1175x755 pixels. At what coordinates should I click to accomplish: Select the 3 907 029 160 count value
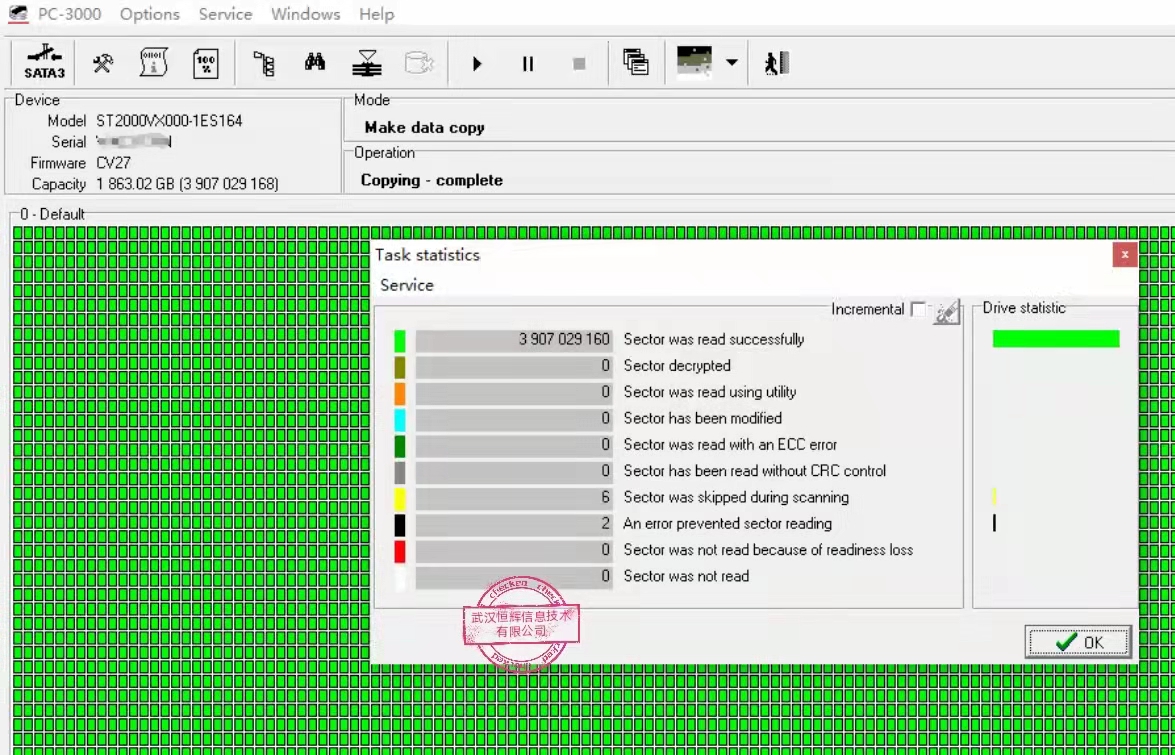[564, 339]
